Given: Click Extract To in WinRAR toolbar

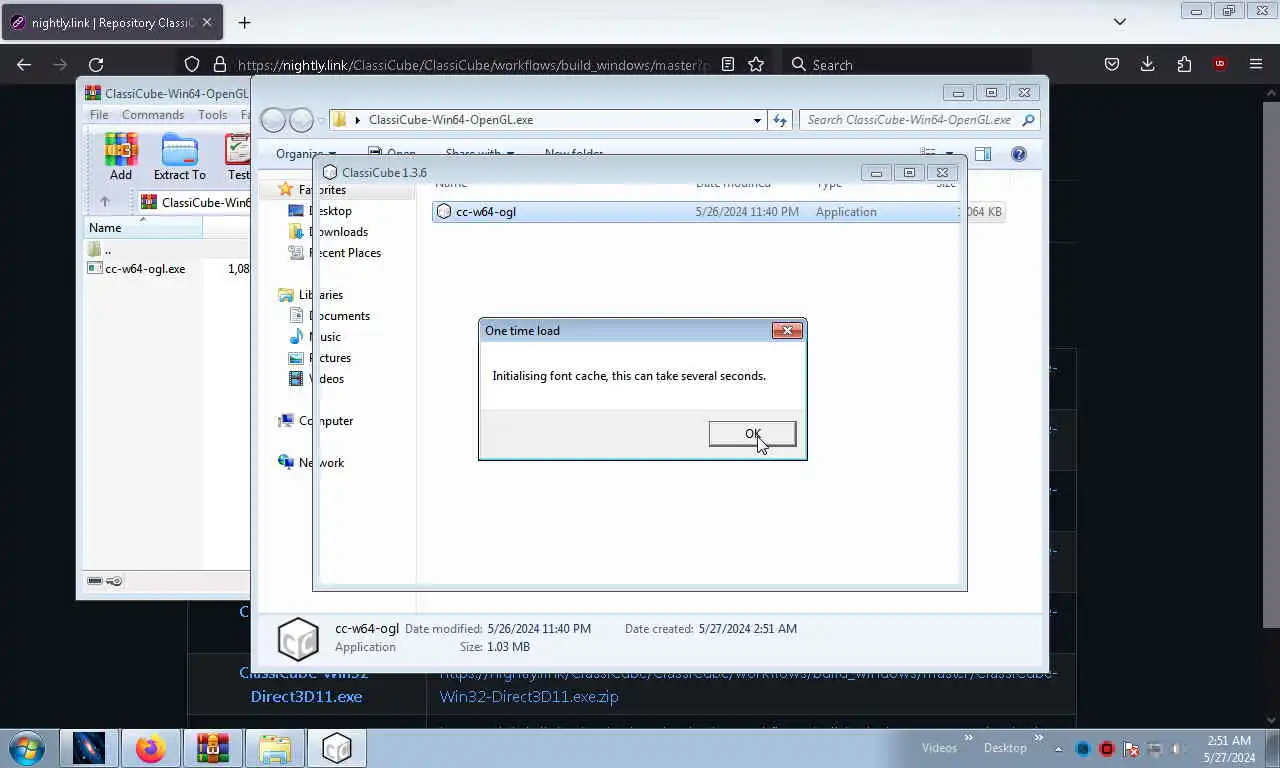Looking at the screenshot, I should coord(180,157).
